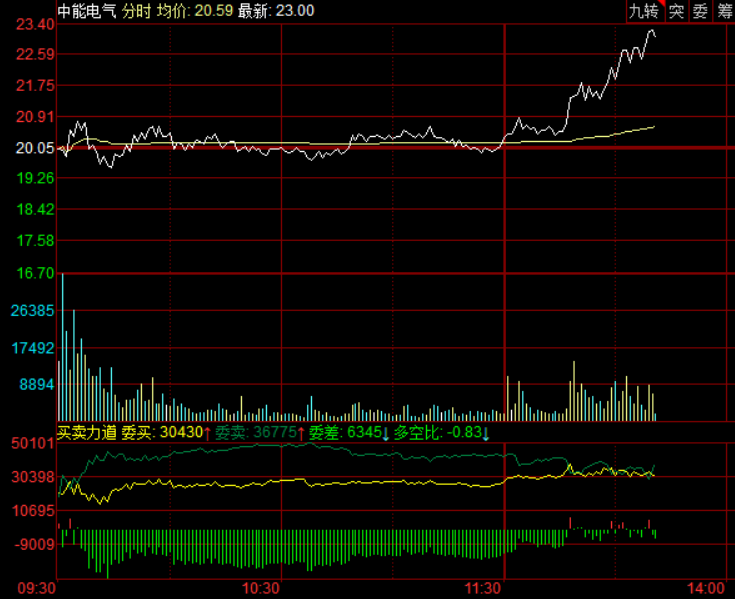Screen dimensions: 735x599
Task: Click the 16.70 price axis label
Action: (35, 273)
